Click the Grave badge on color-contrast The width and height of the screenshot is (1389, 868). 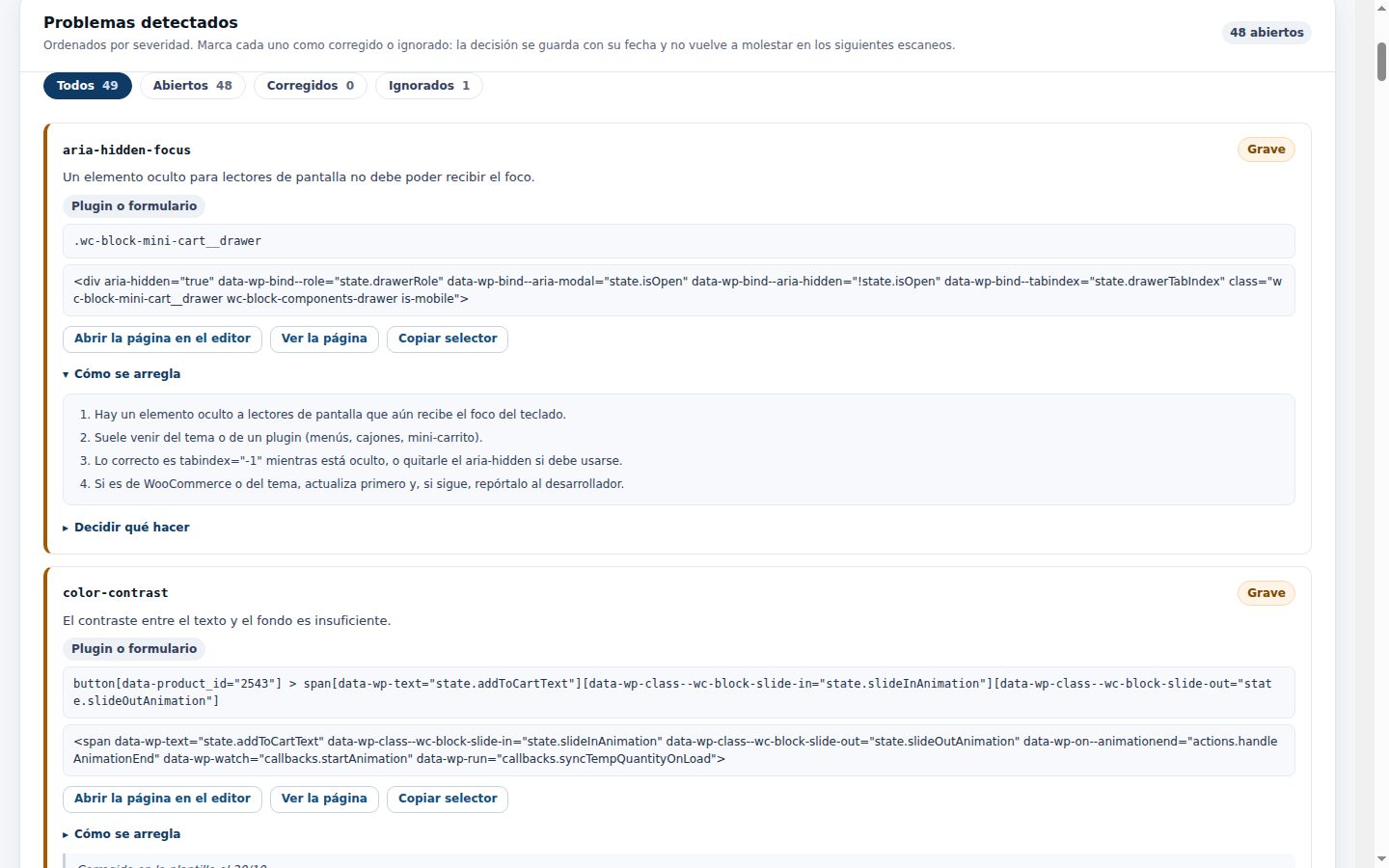1266,593
